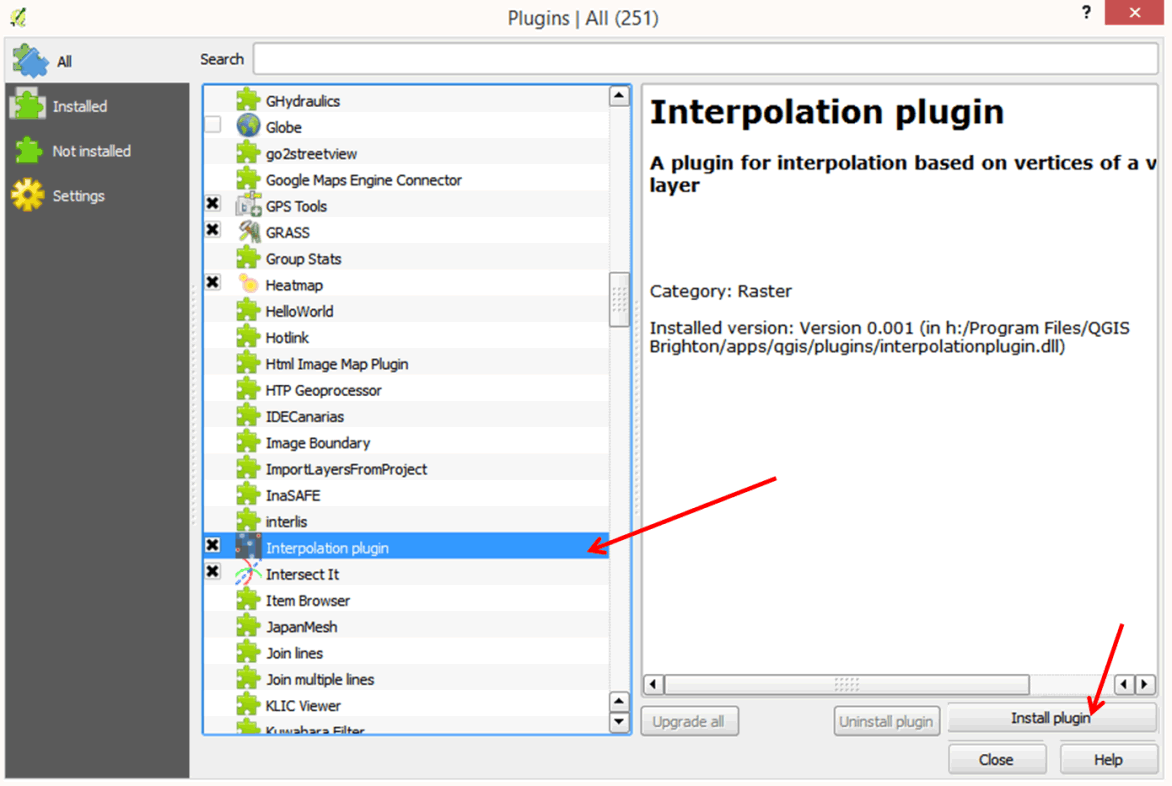This screenshot has width=1172, height=786.
Task: Click the Html Image Map Plugin icon
Action: point(247,363)
